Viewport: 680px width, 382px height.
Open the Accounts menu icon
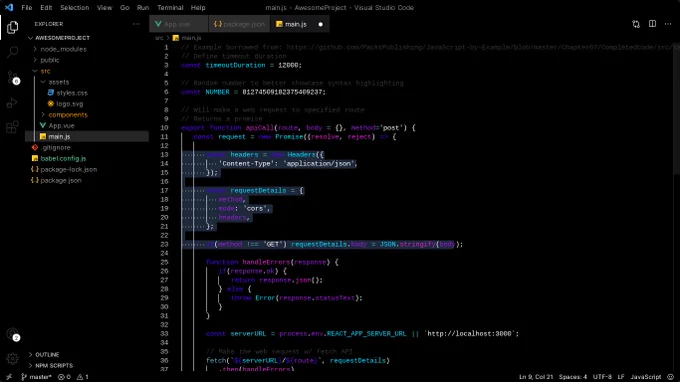[12, 334]
